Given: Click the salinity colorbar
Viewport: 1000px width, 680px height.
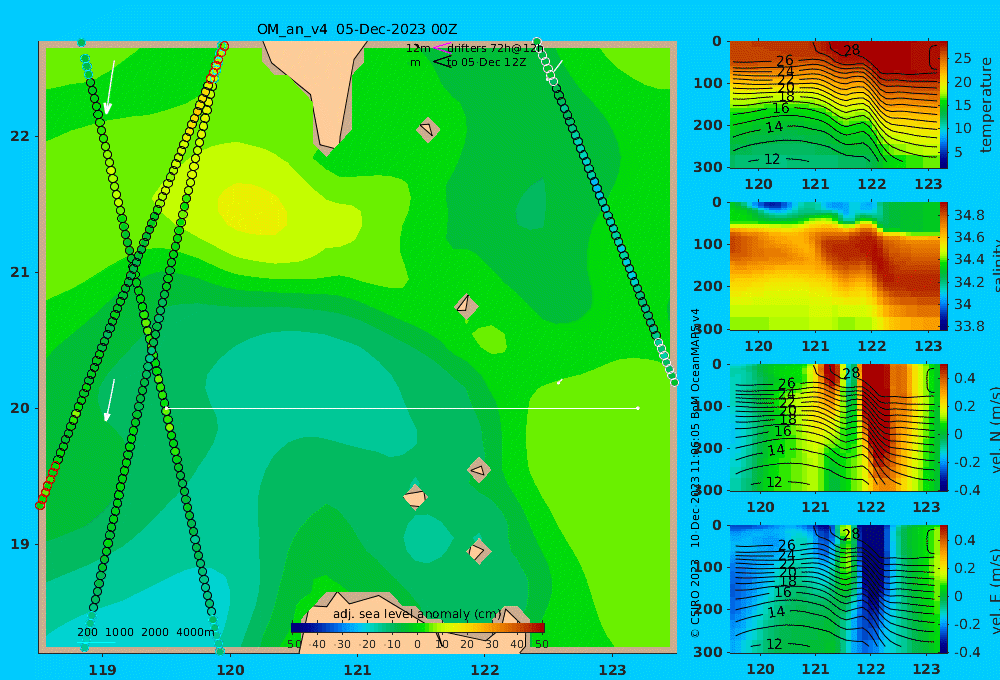Looking at the screenshot, I should click(943, 266).
